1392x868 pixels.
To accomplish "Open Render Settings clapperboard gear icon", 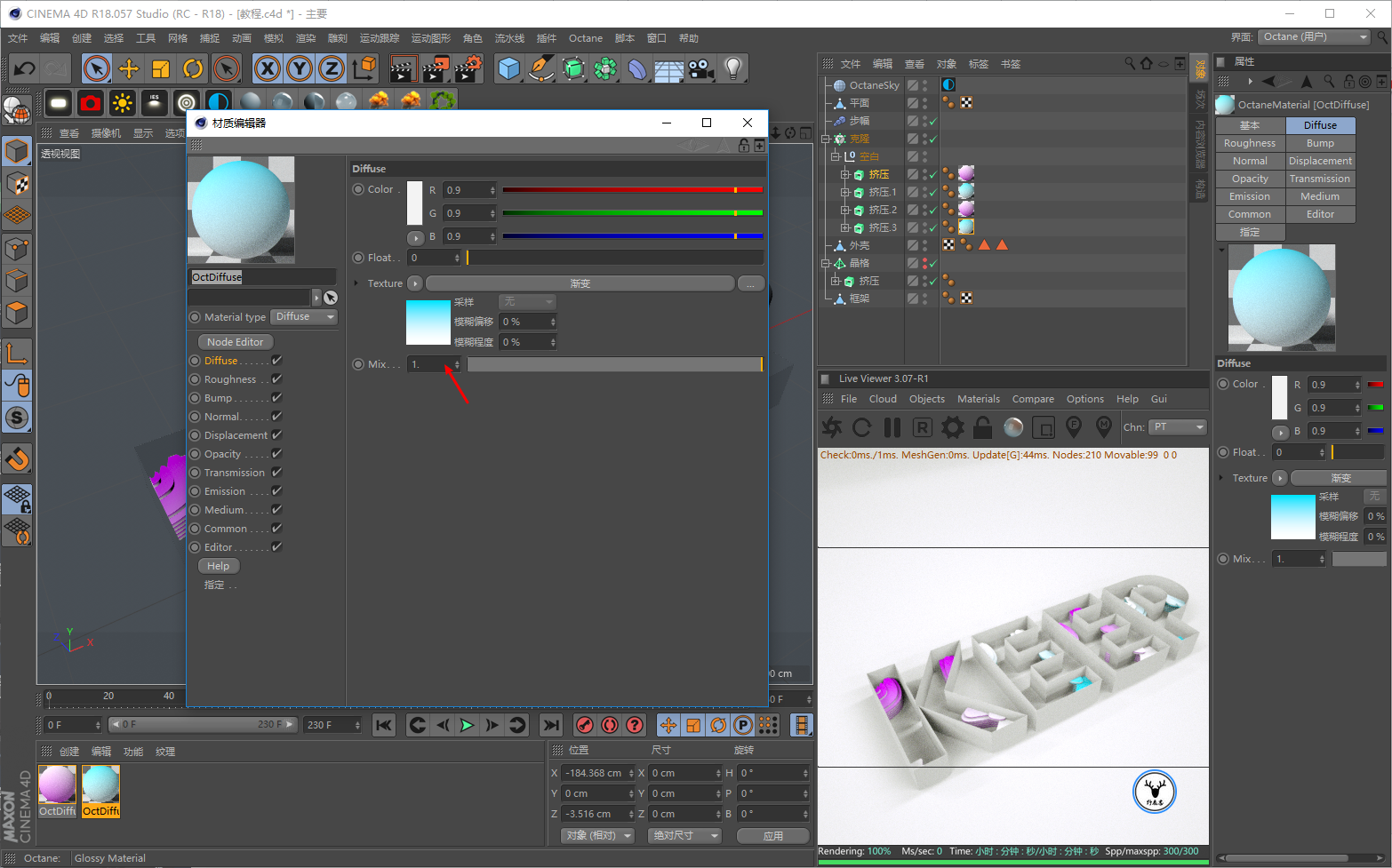I will [468, 68].
